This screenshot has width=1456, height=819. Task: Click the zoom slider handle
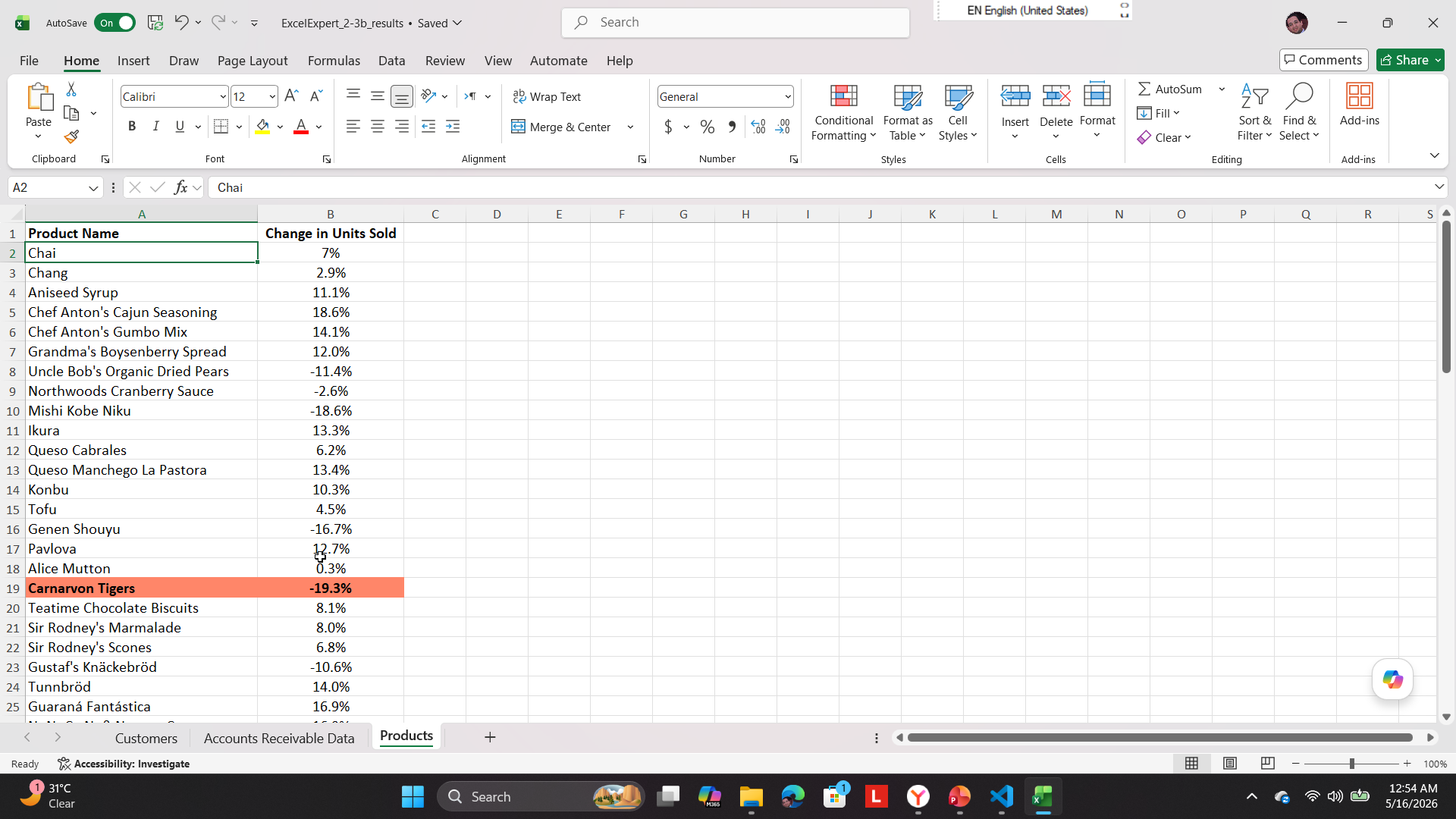pos(1351,764)
